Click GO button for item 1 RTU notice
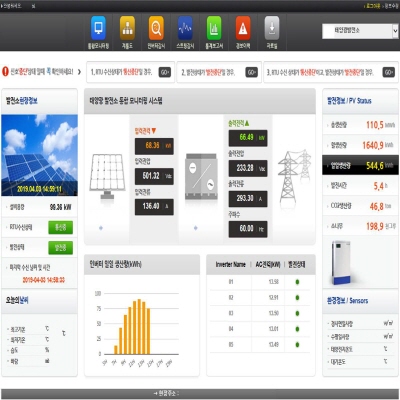This screenshot has height=400, width=400. pos(165,72)
